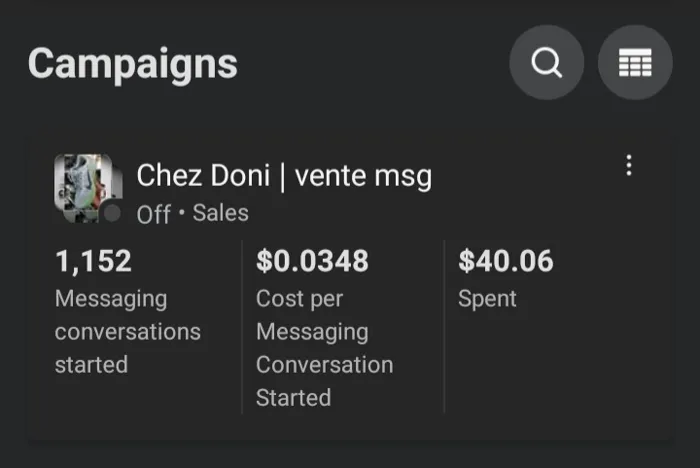Open Messaging conversations started metric
The width and height of the screenshot is (700, 468).
(x=128, y=331)
